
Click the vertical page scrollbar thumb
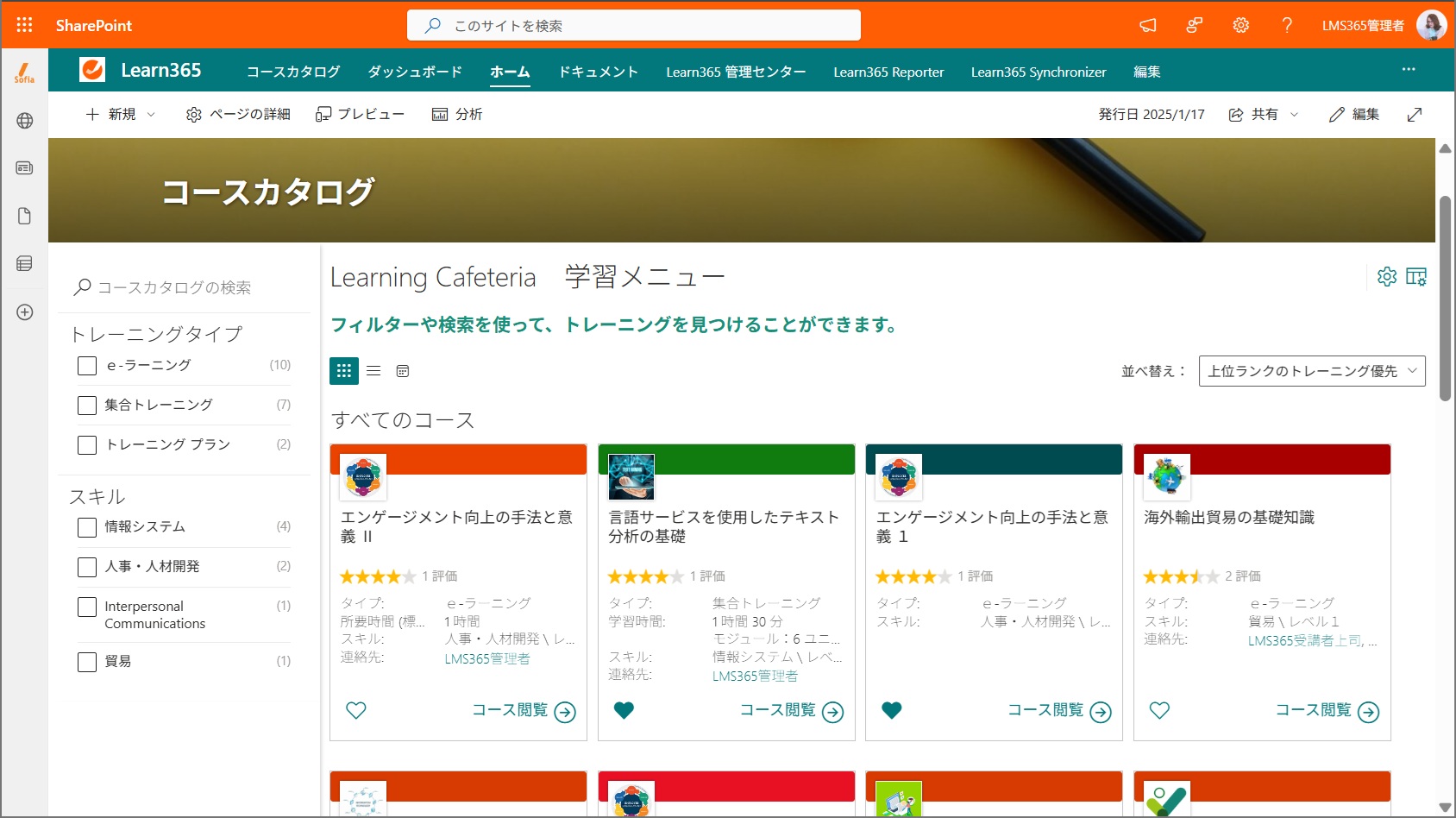(x=1445, y=298)
